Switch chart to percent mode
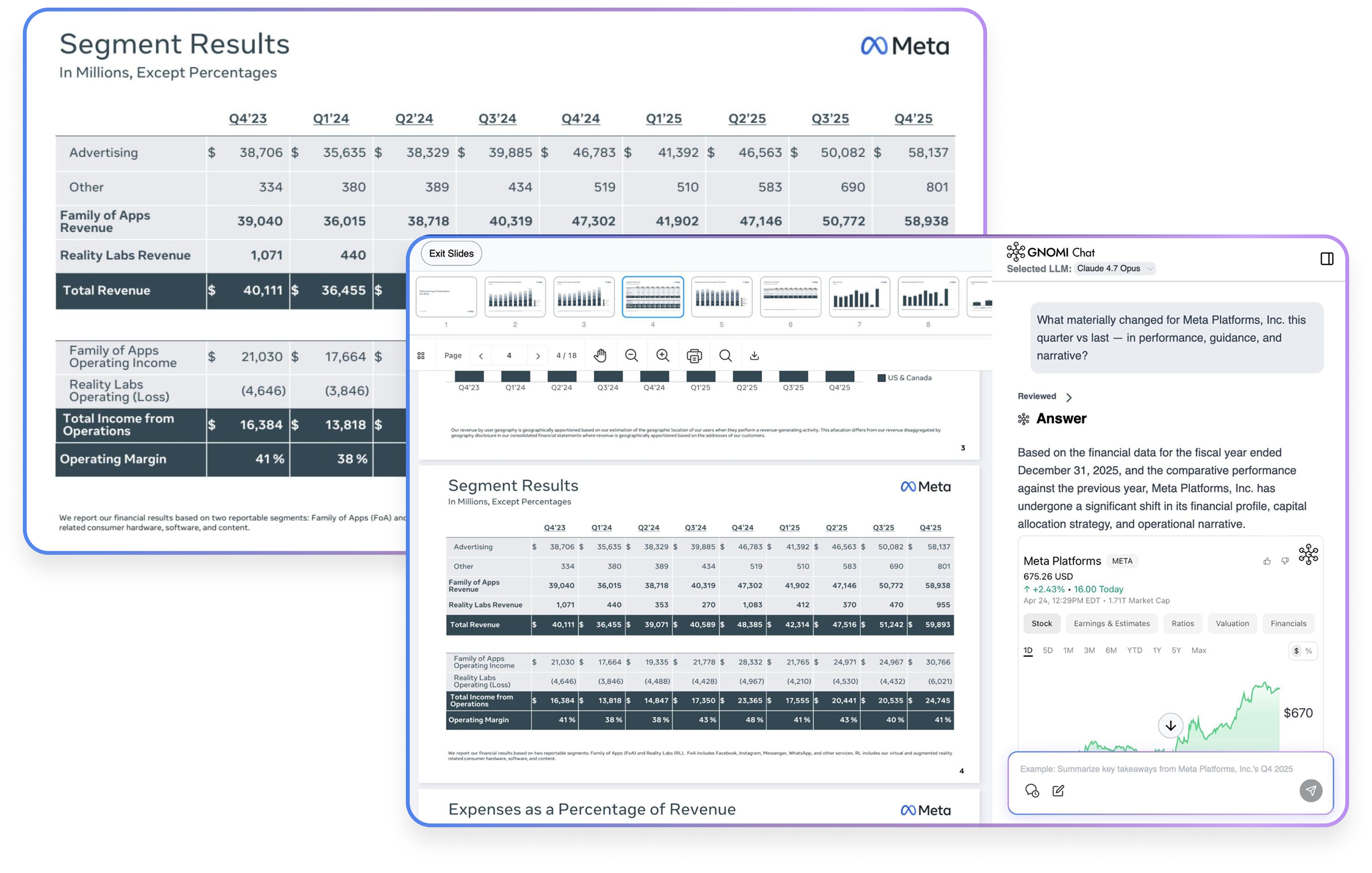This screenshot has height=873, width=1372. [1309, 651]
